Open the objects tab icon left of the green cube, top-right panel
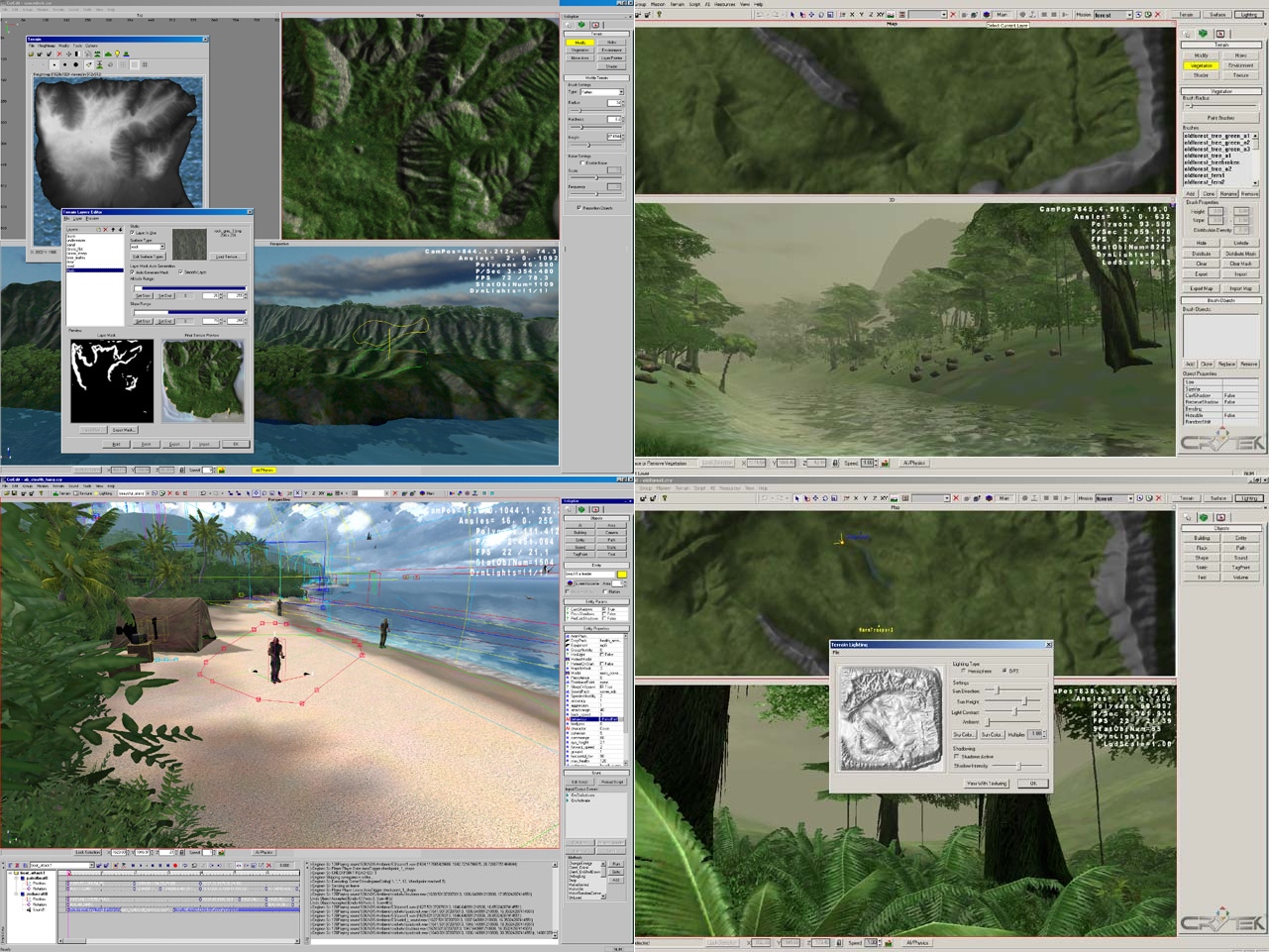The image size is (1269, 952). 1186,34
